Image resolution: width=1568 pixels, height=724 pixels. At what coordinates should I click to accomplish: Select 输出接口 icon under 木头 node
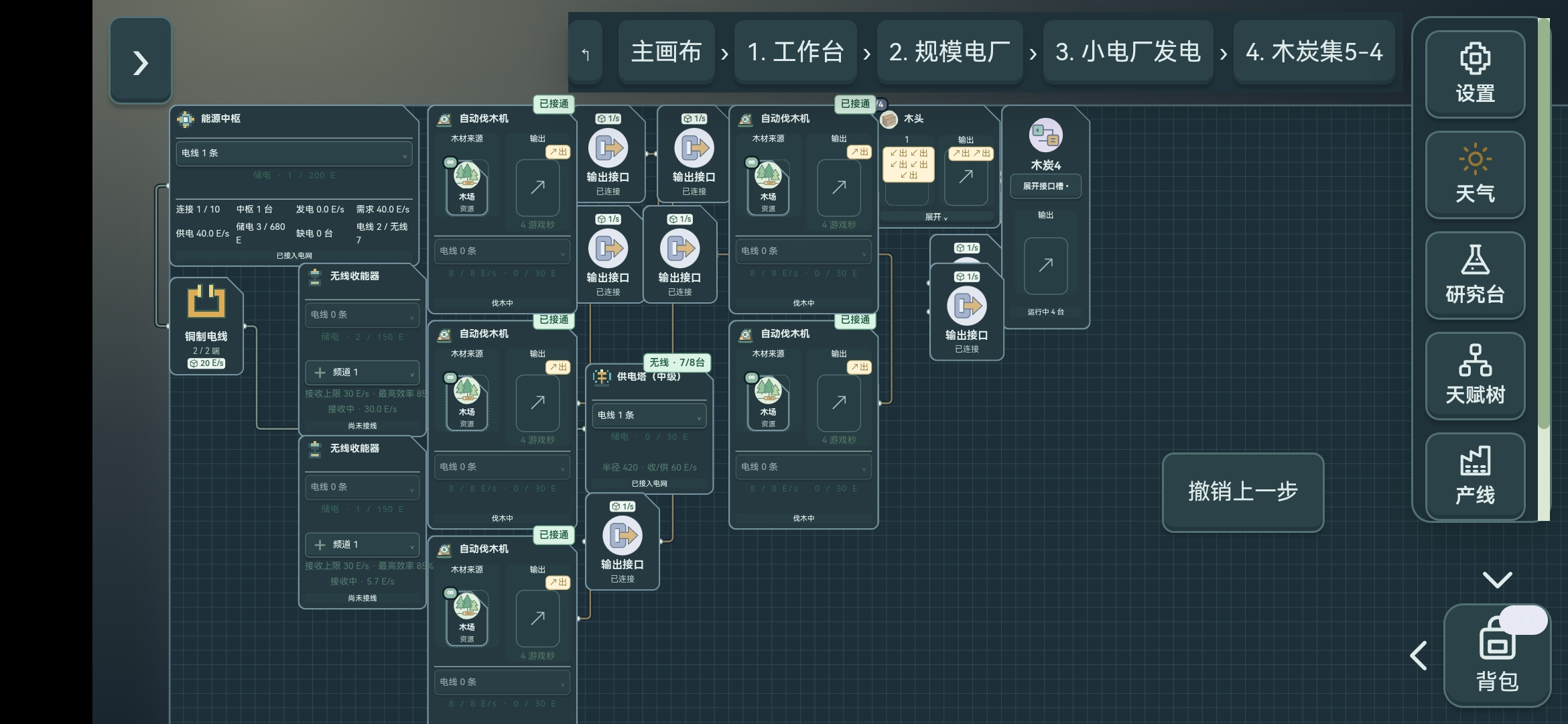click(966, 306)
